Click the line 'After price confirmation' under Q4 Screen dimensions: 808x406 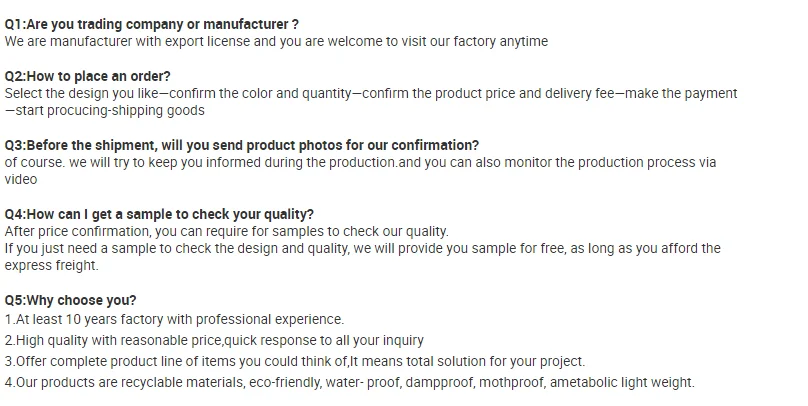point(227,231)
